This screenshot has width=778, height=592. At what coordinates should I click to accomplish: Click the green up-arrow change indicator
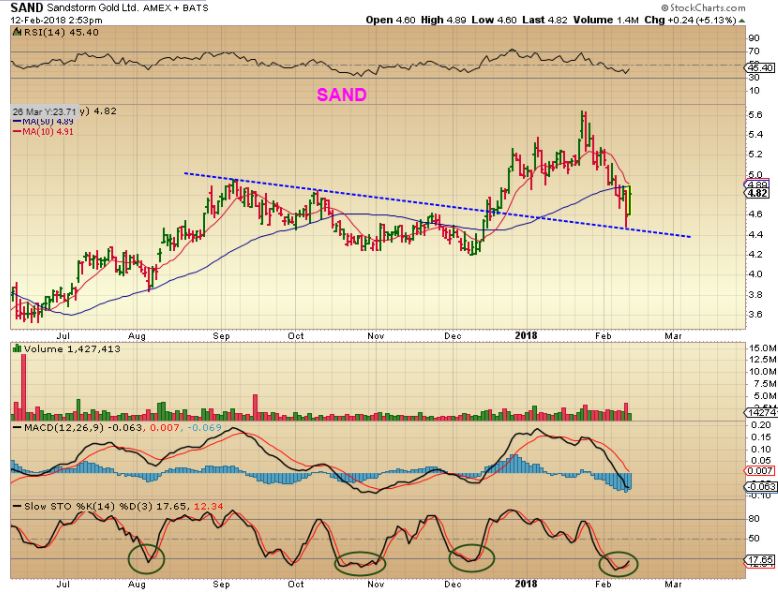pos(741,20)
